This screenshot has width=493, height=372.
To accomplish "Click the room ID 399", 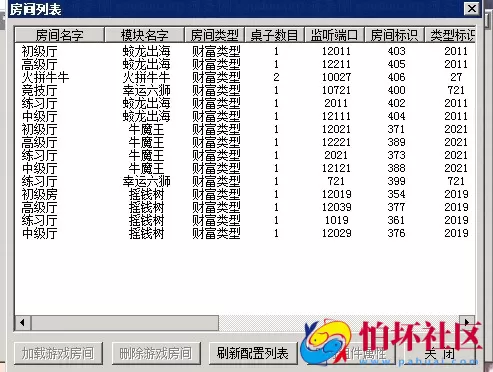I will (x=396, y=181).
